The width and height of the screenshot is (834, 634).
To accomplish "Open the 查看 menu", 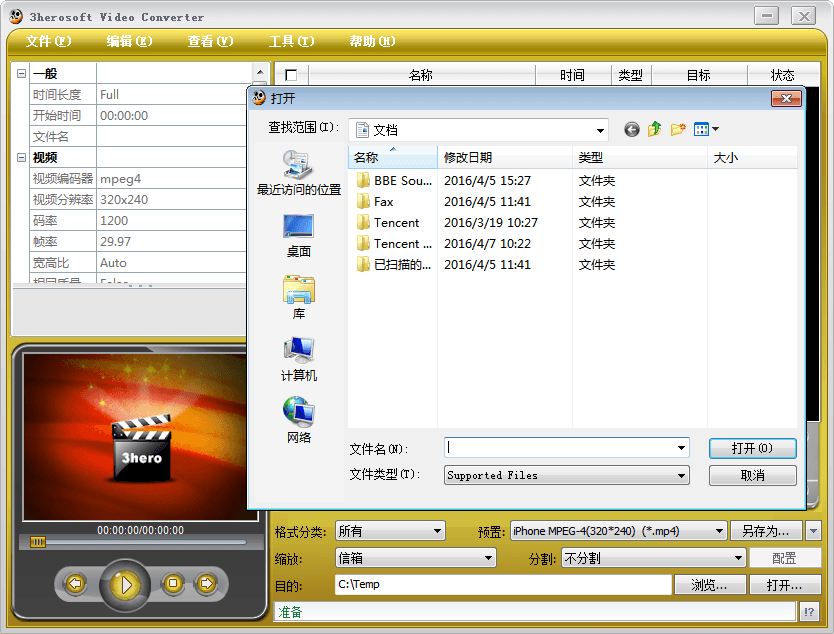I will [210, 41].
